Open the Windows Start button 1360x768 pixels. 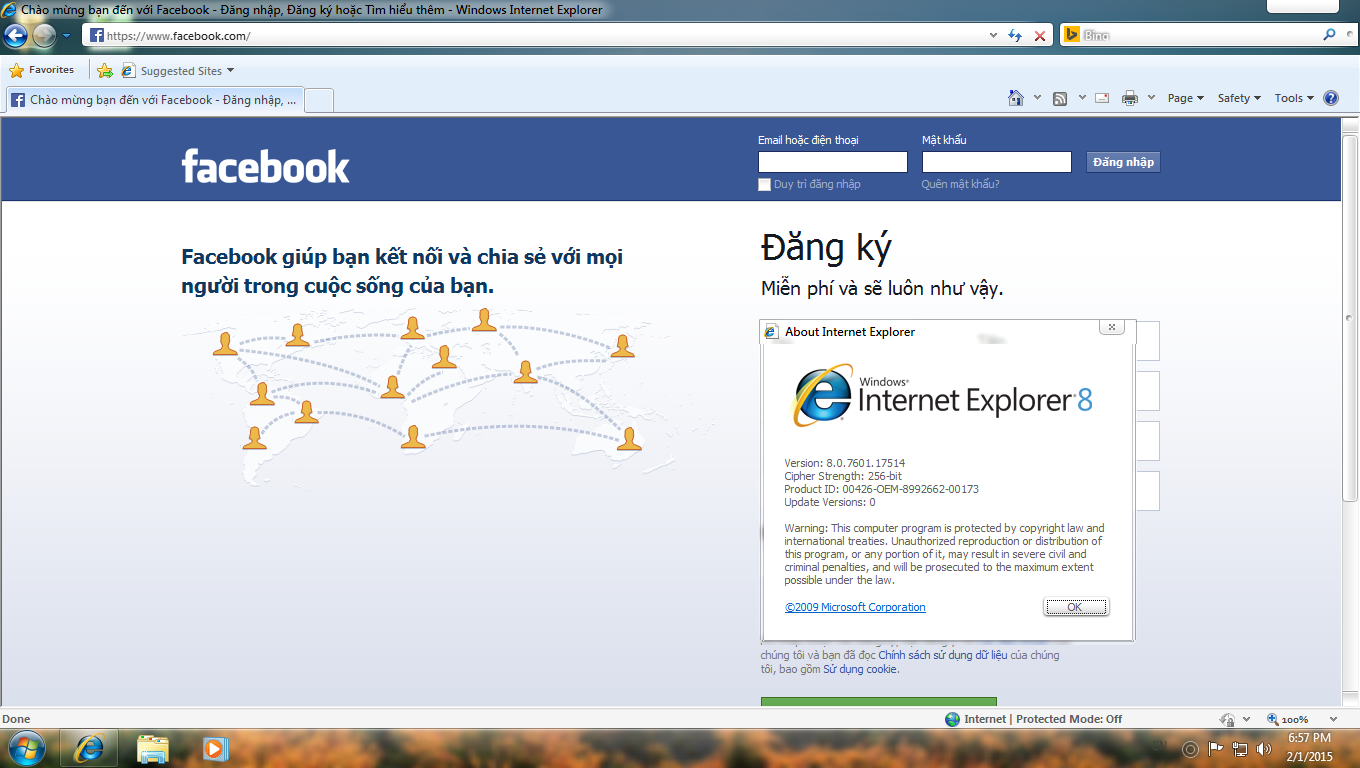pyautogui.click(x=27, y=748)
